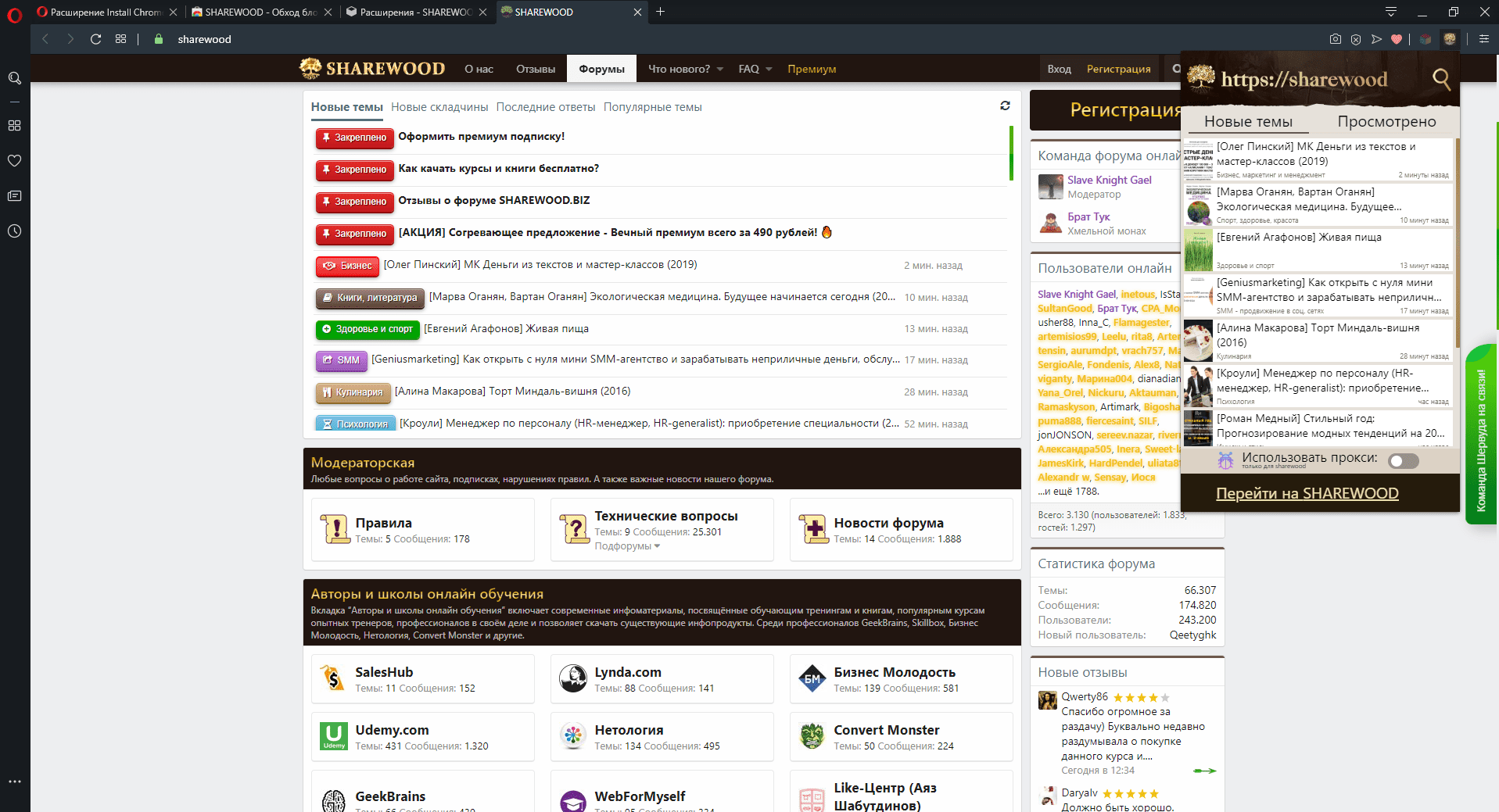
Task: Open the ad blocker shield icon
Action: [x=1356, y=39]
